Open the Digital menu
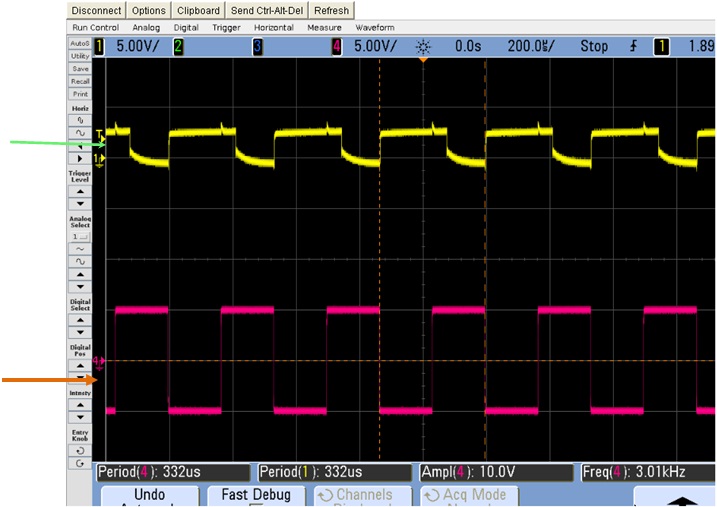The image size is (717, 507). [186, 27]
